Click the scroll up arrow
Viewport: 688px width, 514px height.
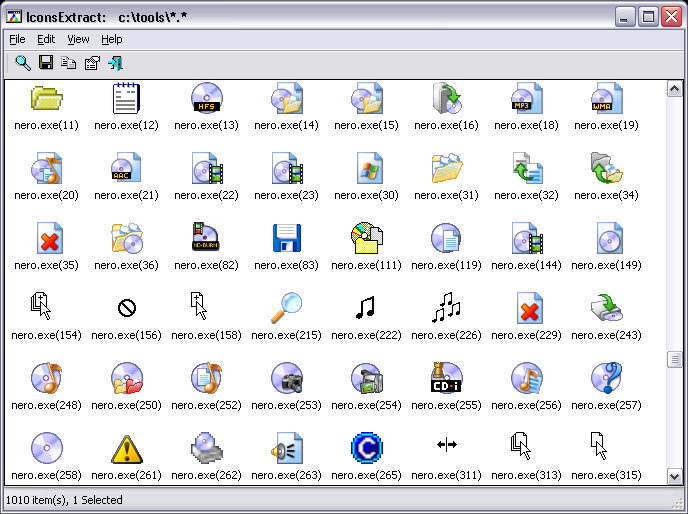[674, 89]
